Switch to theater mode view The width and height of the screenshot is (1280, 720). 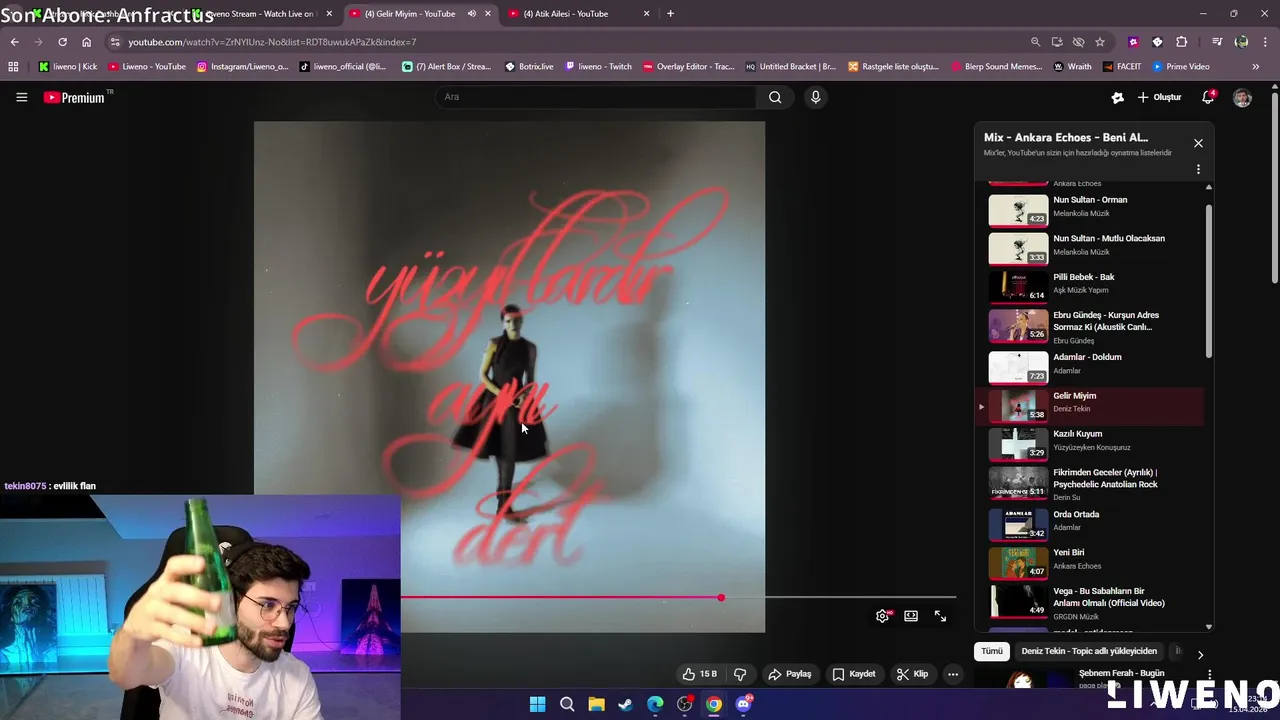(x=911, y=616)
